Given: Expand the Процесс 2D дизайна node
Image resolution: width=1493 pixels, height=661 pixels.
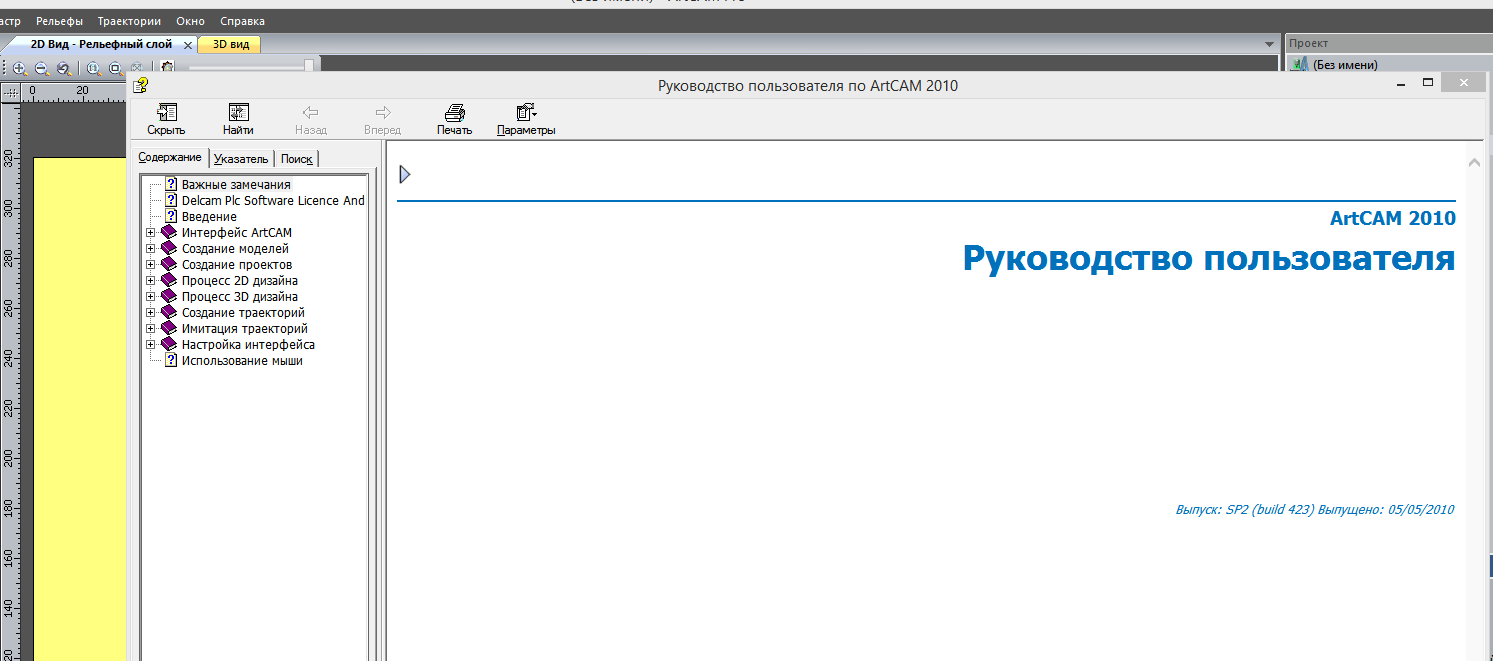Looking at the screenshot, I should coord(151,280).
